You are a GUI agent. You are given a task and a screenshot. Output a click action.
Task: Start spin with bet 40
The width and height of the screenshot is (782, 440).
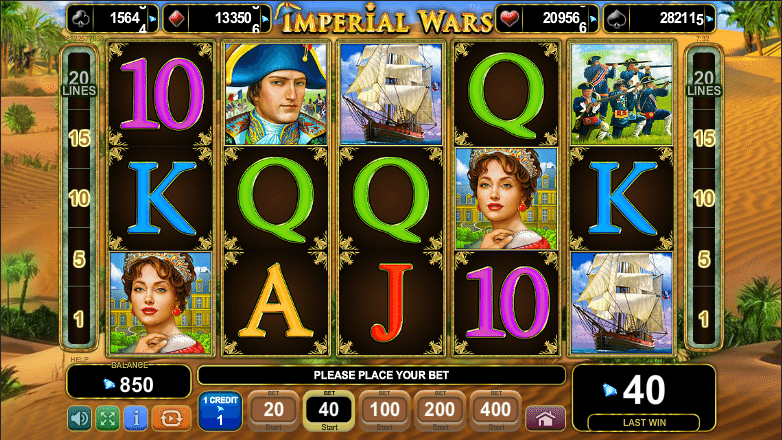tap(329, 412)
